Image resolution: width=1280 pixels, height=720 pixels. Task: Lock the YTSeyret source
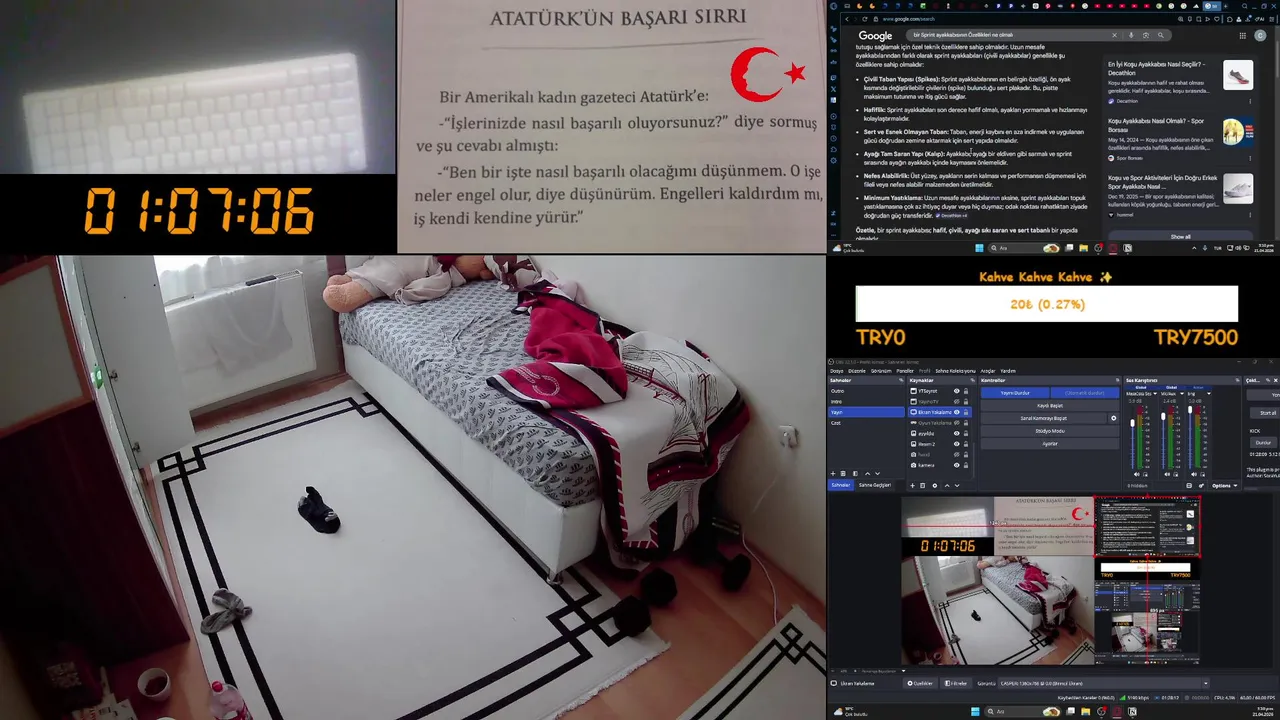tap(966, 391)
